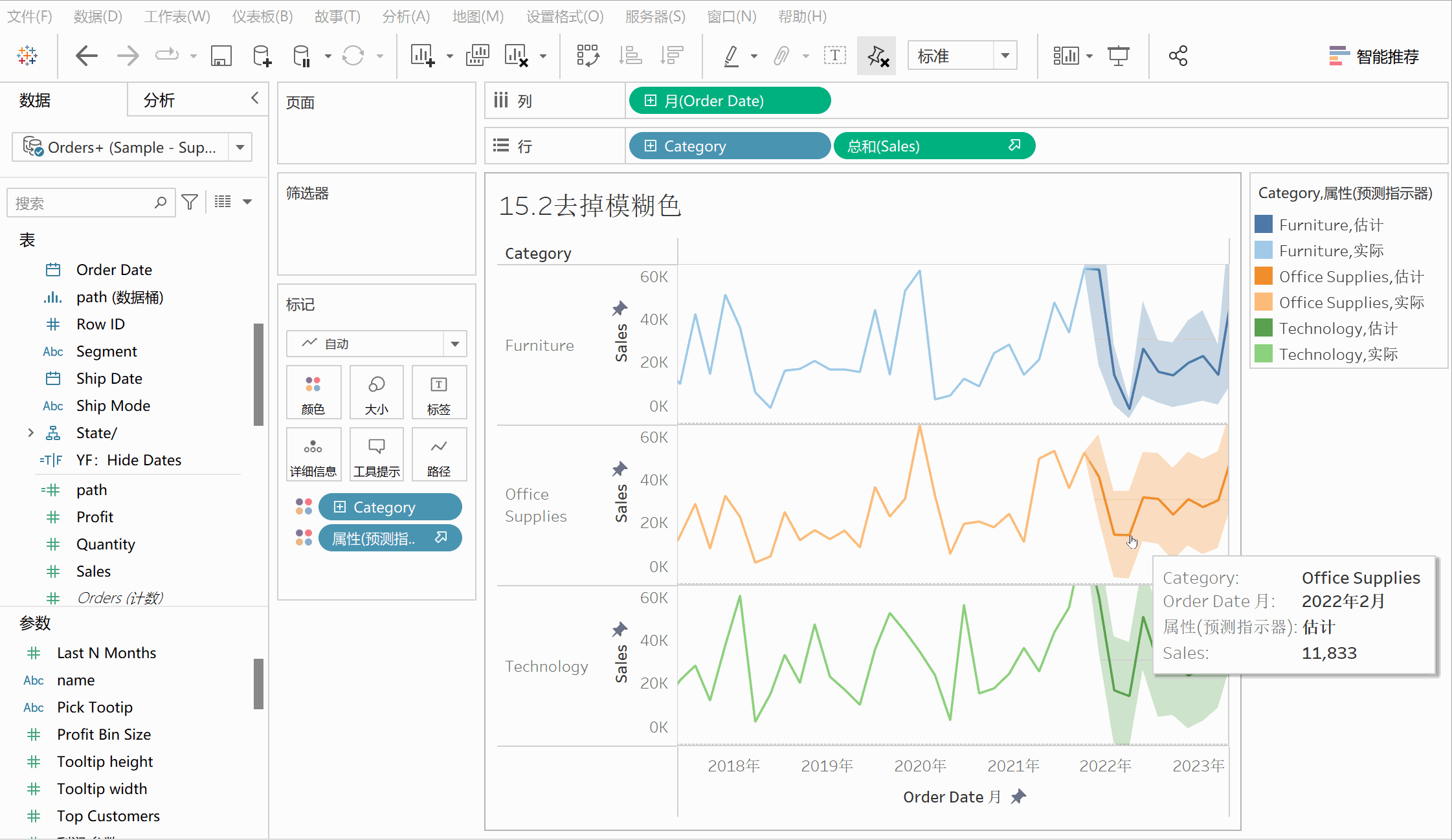1452x840 pixels.
Task: Click the Swap rows and columns icon
Action: [x=588, y=56]
